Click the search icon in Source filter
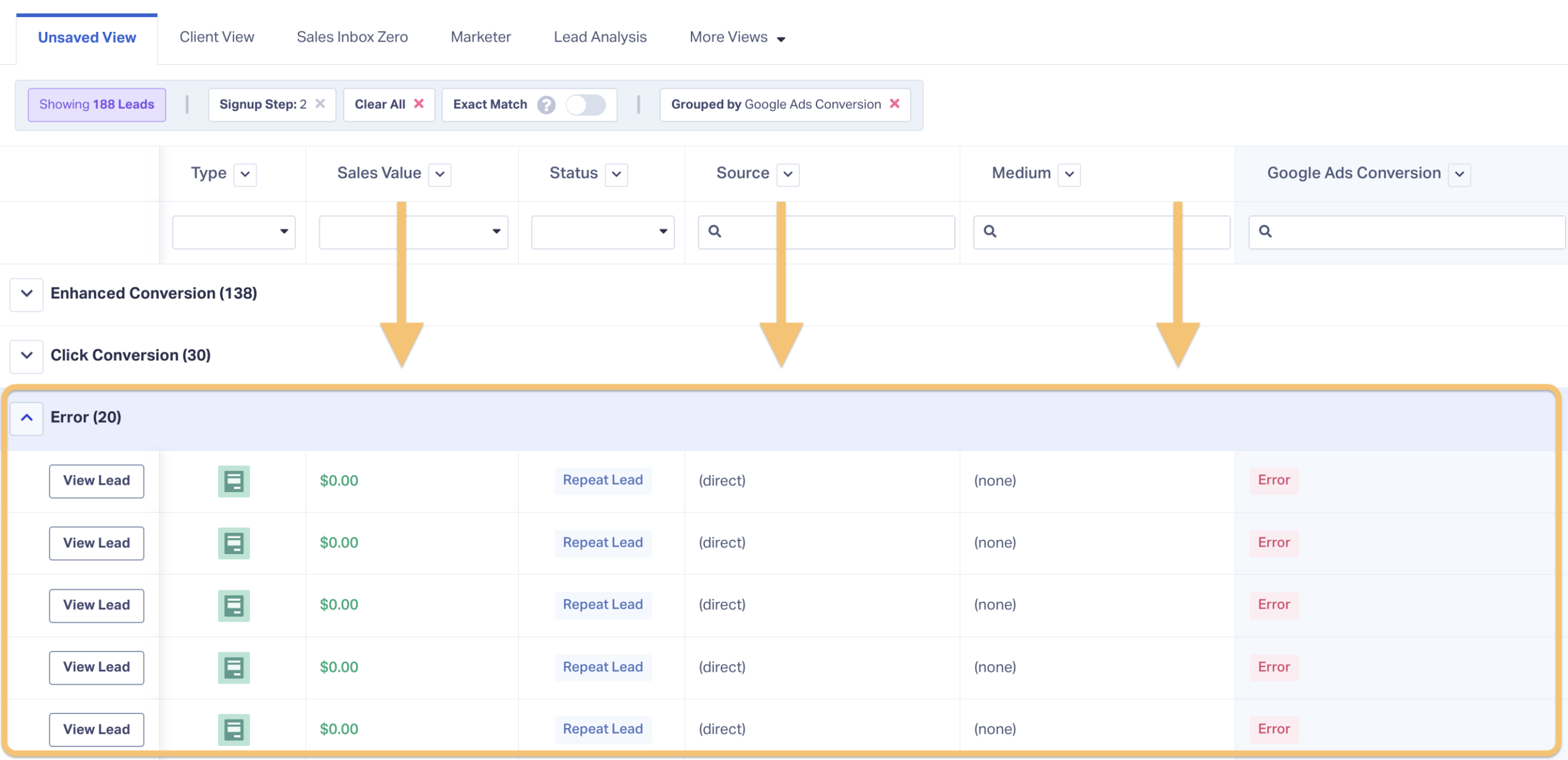 [715, 232]
